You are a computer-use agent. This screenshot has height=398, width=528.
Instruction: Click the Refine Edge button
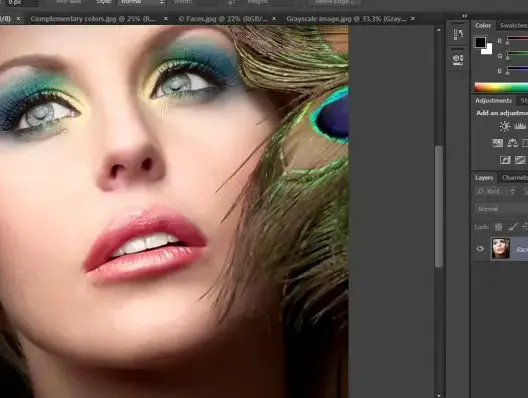click(334, 3)
